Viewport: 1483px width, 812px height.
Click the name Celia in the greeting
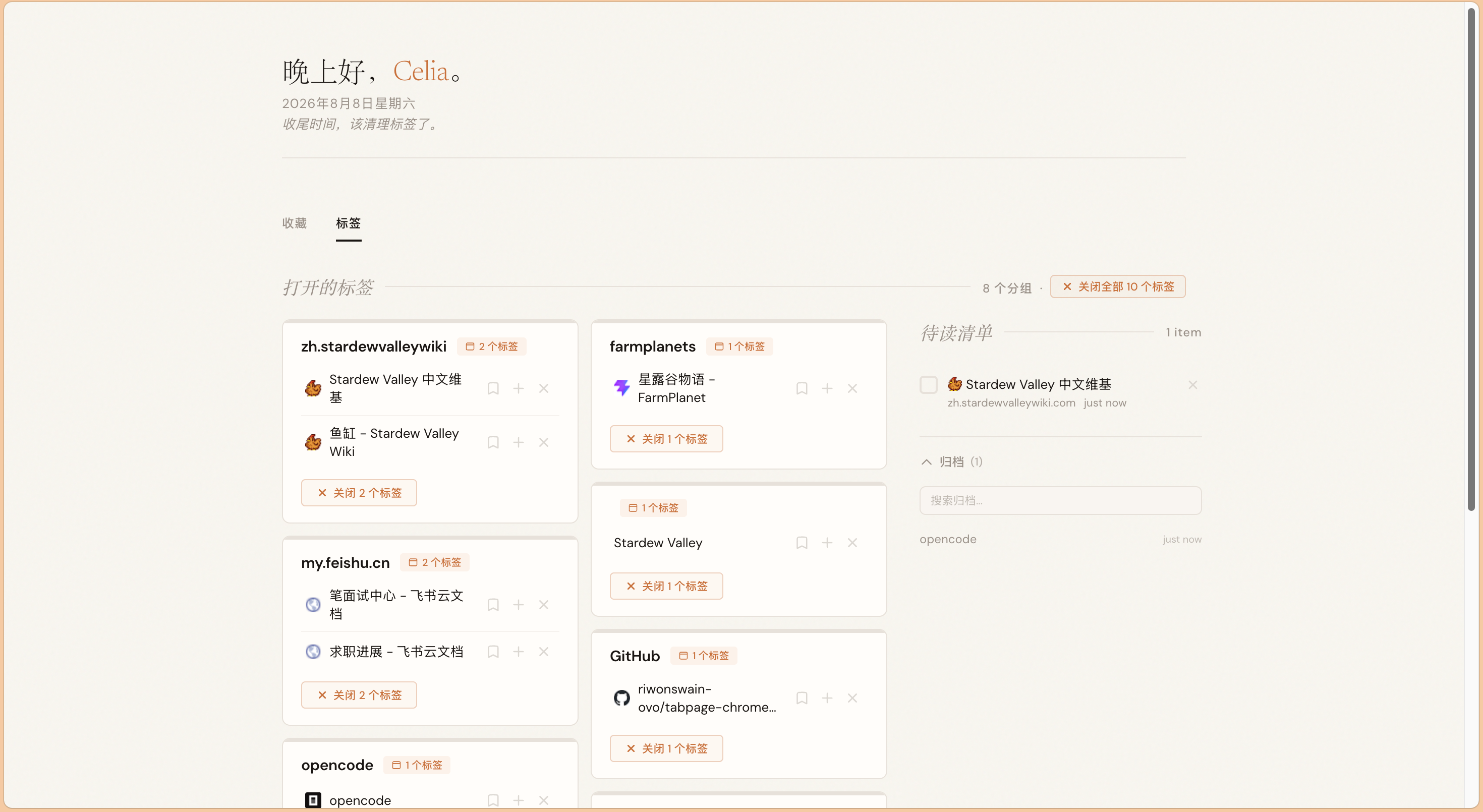pyautogui.click(x=421, y=71)
